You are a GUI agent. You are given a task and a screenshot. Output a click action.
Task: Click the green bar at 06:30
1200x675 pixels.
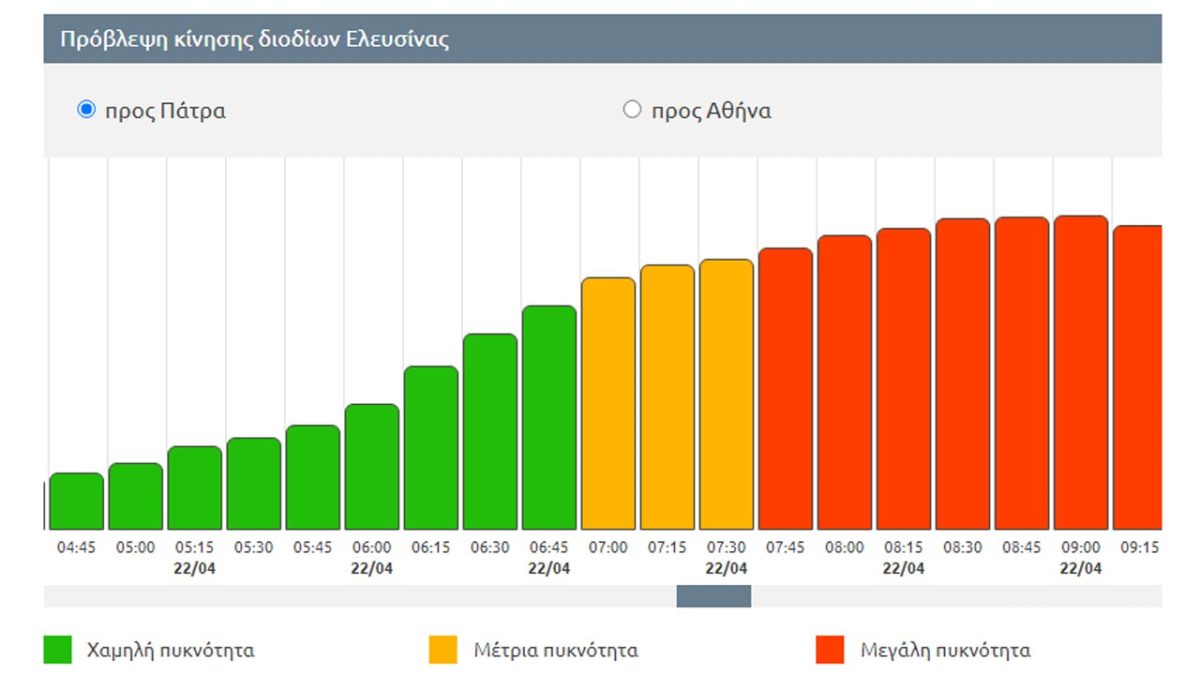pos(490,432)
